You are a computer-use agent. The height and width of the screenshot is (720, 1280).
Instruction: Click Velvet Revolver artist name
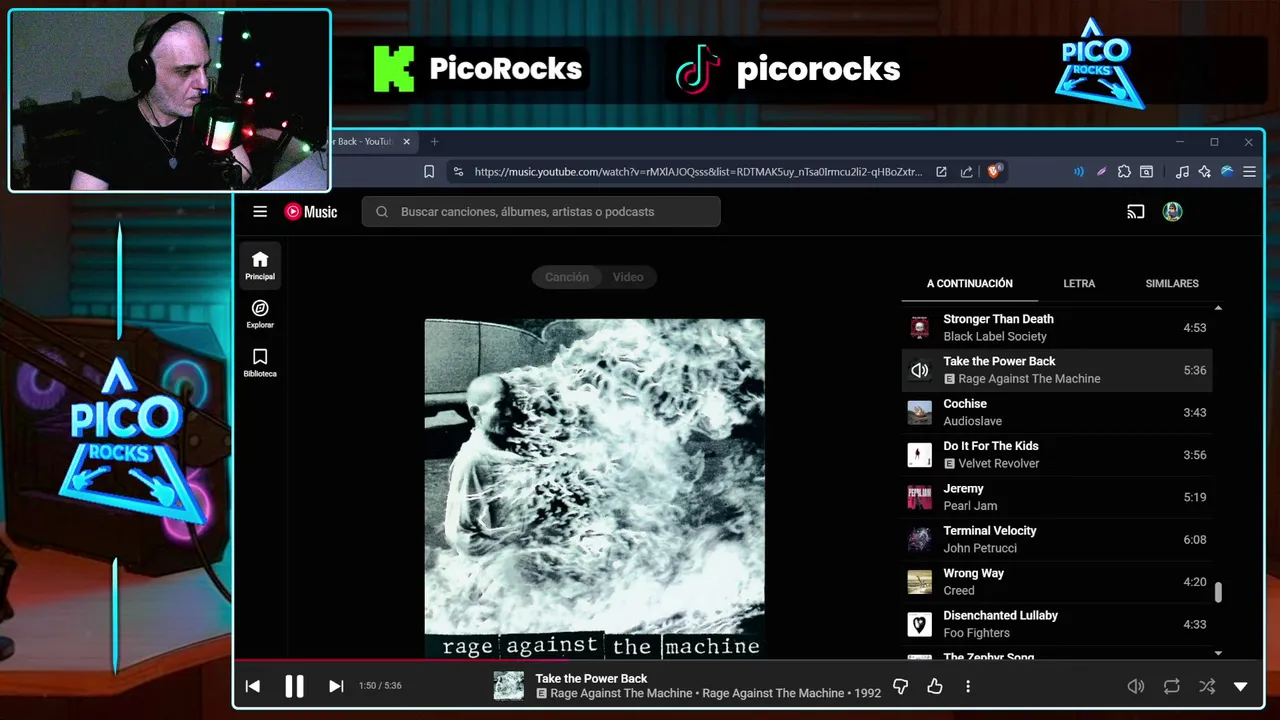coord(999,463)
